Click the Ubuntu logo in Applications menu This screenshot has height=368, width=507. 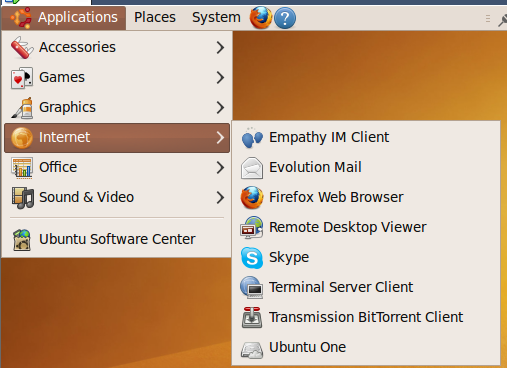(x=21, y=18)
